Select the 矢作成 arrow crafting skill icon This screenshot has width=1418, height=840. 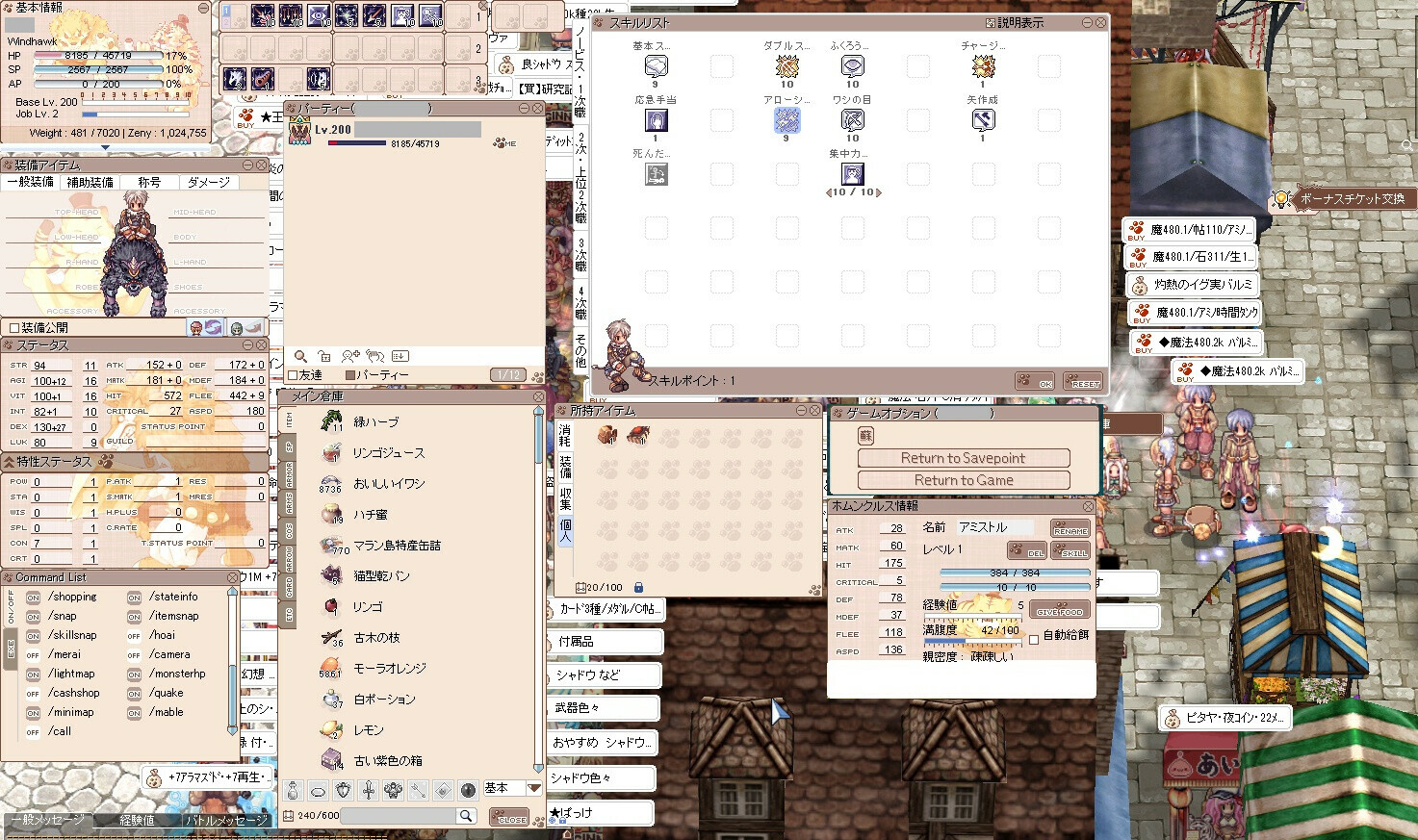(x=983, y=120)
